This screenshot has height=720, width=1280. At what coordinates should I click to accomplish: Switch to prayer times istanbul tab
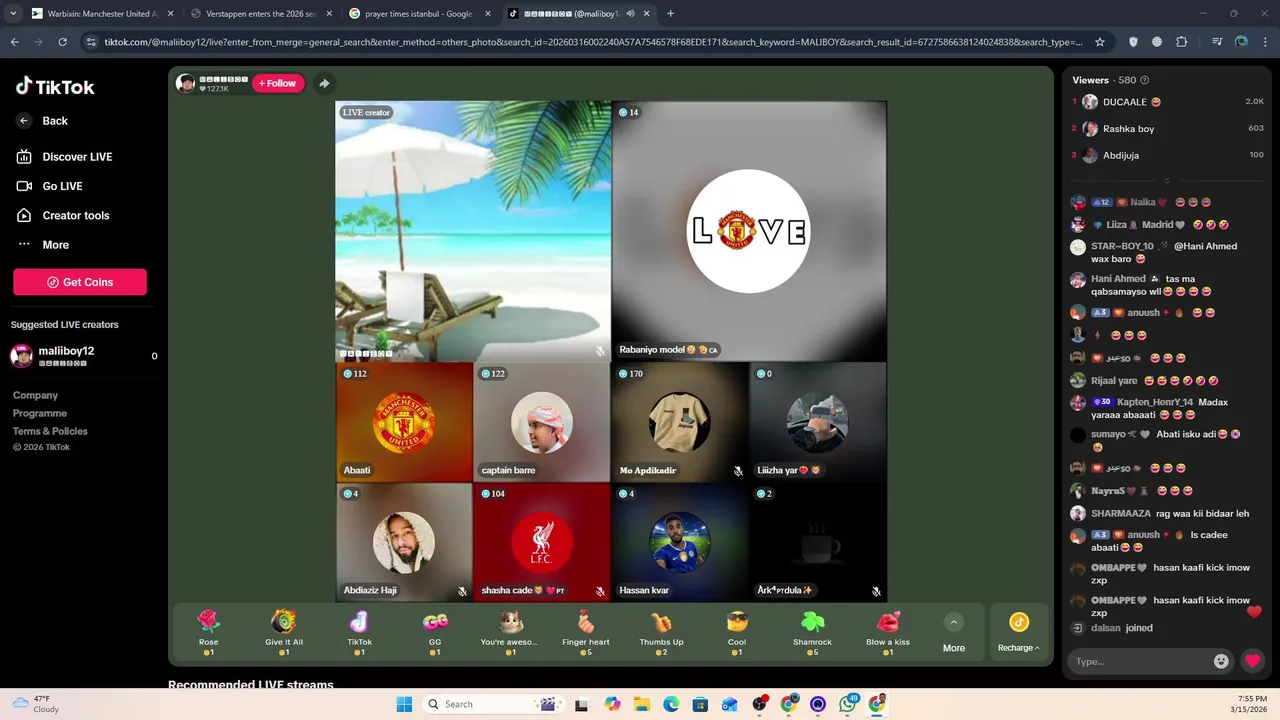418,14
